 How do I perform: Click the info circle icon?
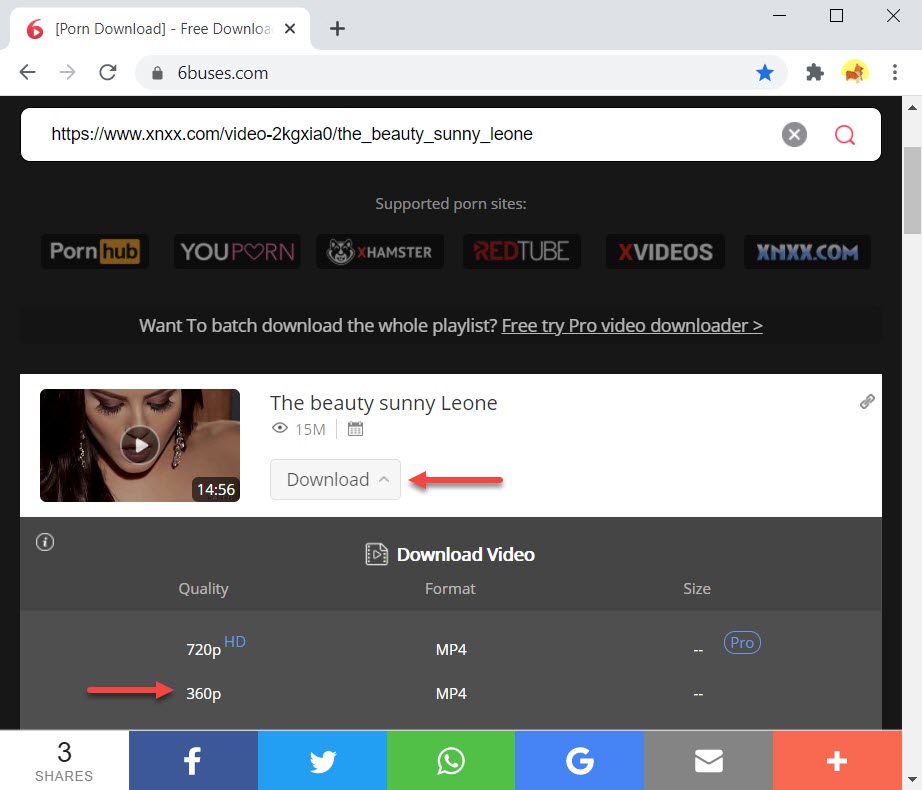(x=45, y=542)
